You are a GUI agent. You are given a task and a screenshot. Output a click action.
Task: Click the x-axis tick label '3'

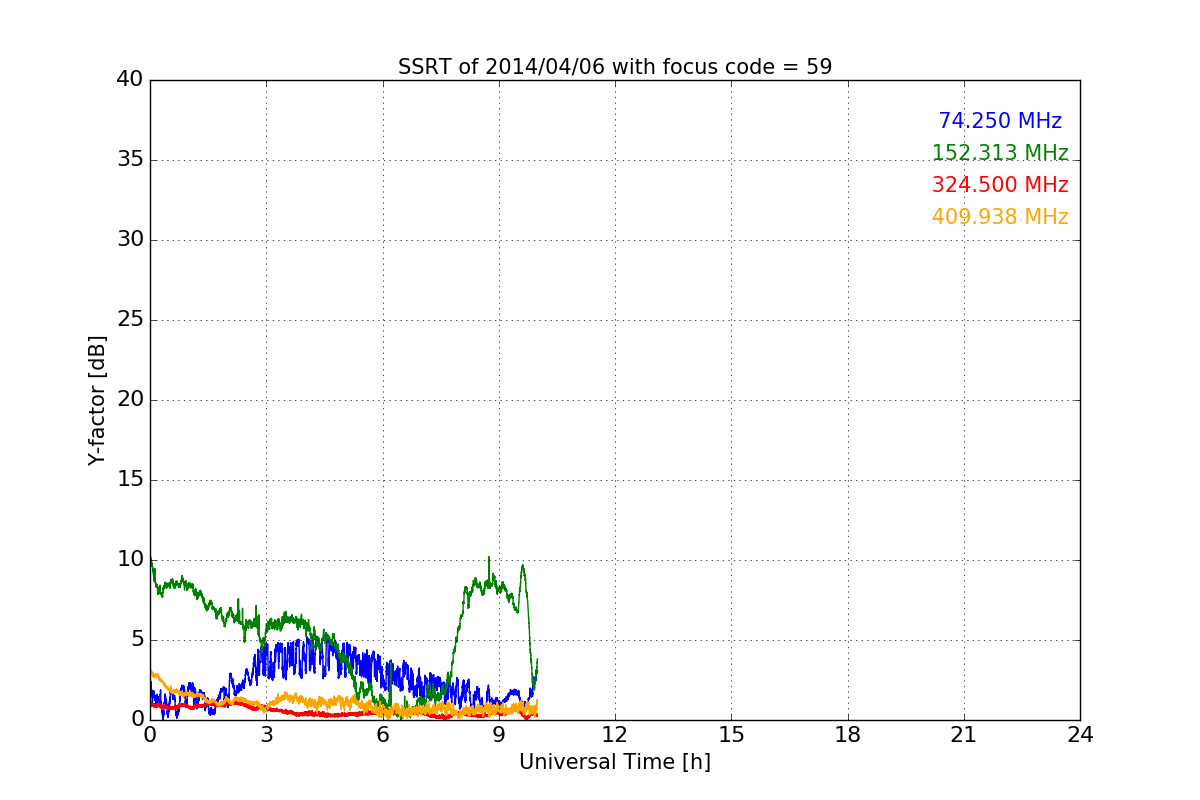tap(266, 734)
